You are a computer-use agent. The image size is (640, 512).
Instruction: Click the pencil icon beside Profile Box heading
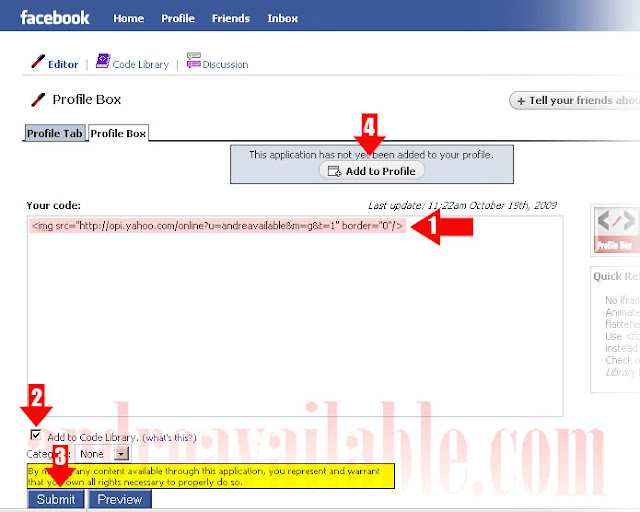[38, 100]
